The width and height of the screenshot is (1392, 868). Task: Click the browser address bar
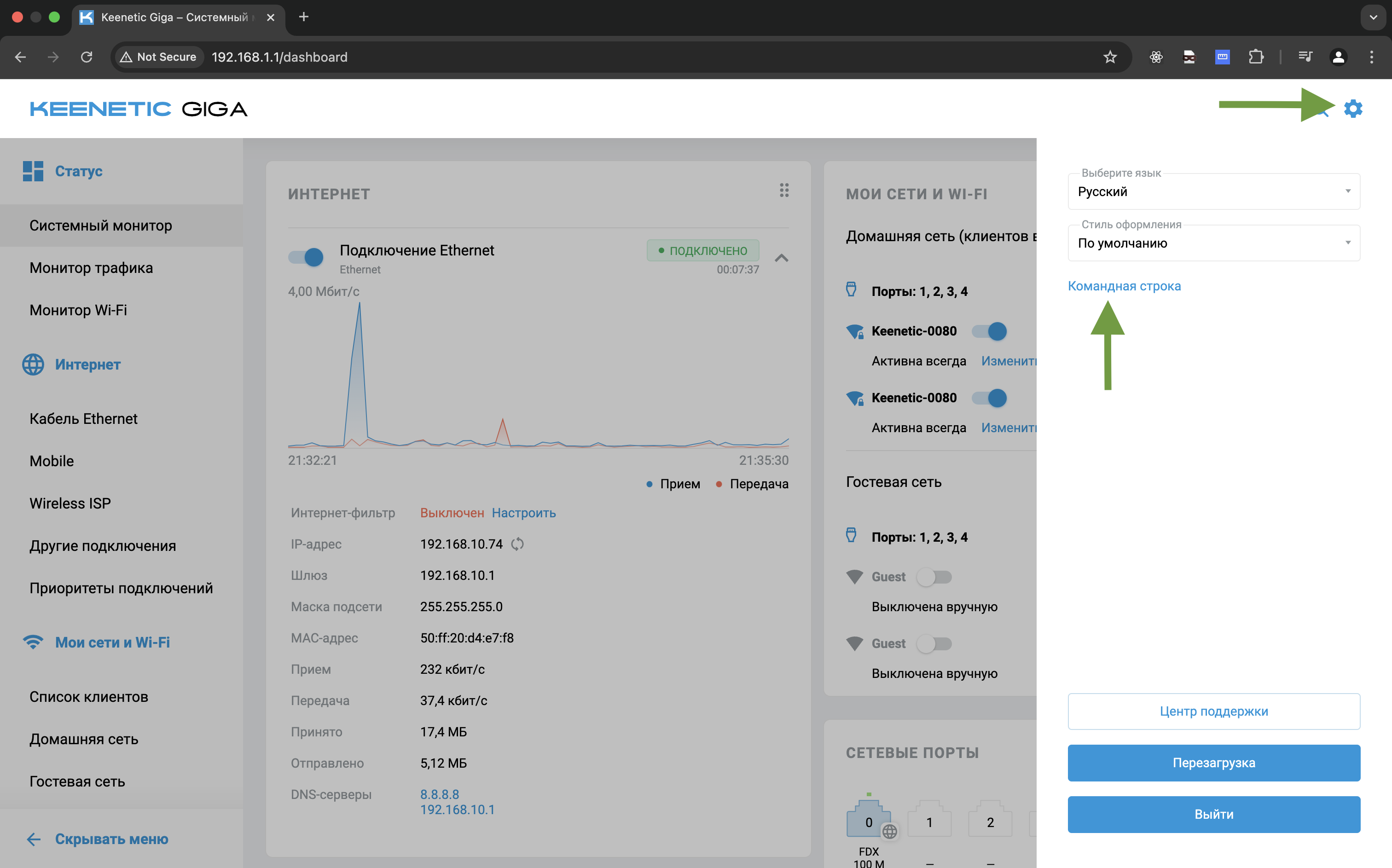pos(574,57)
